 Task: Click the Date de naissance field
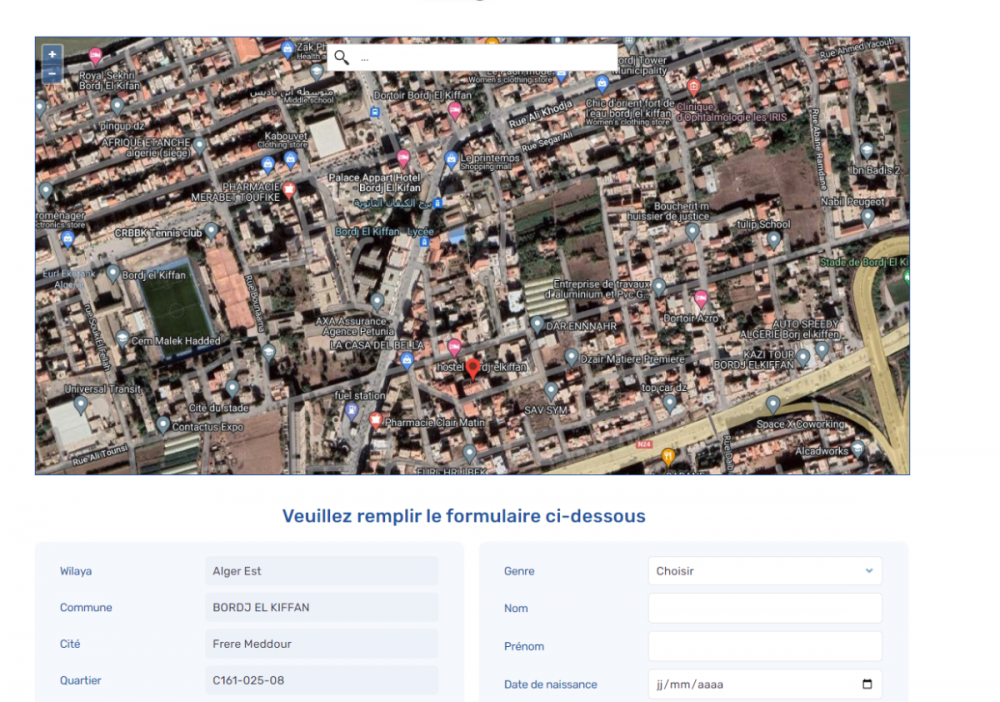click(x=750, y=685)
